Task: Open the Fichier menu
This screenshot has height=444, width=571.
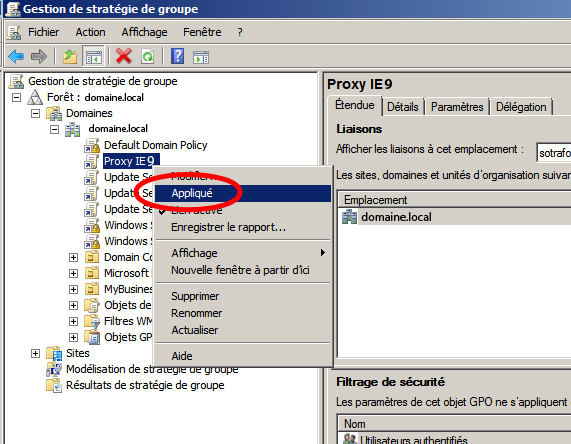Action: (43, 32)
